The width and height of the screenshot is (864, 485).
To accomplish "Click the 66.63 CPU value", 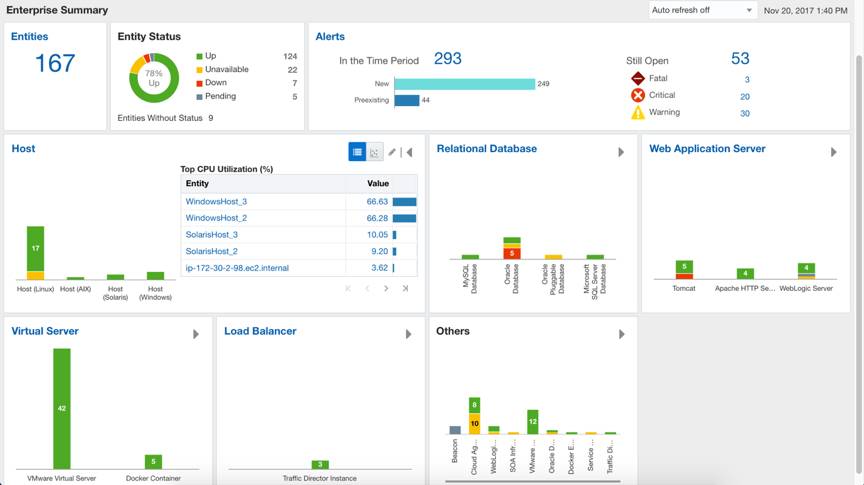I will 377,202.
